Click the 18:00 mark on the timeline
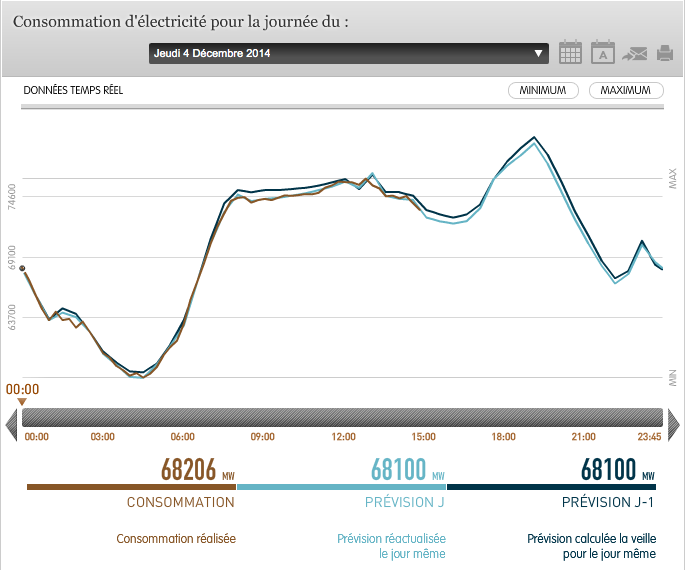 pyautogui.click(x=503, y=437)
